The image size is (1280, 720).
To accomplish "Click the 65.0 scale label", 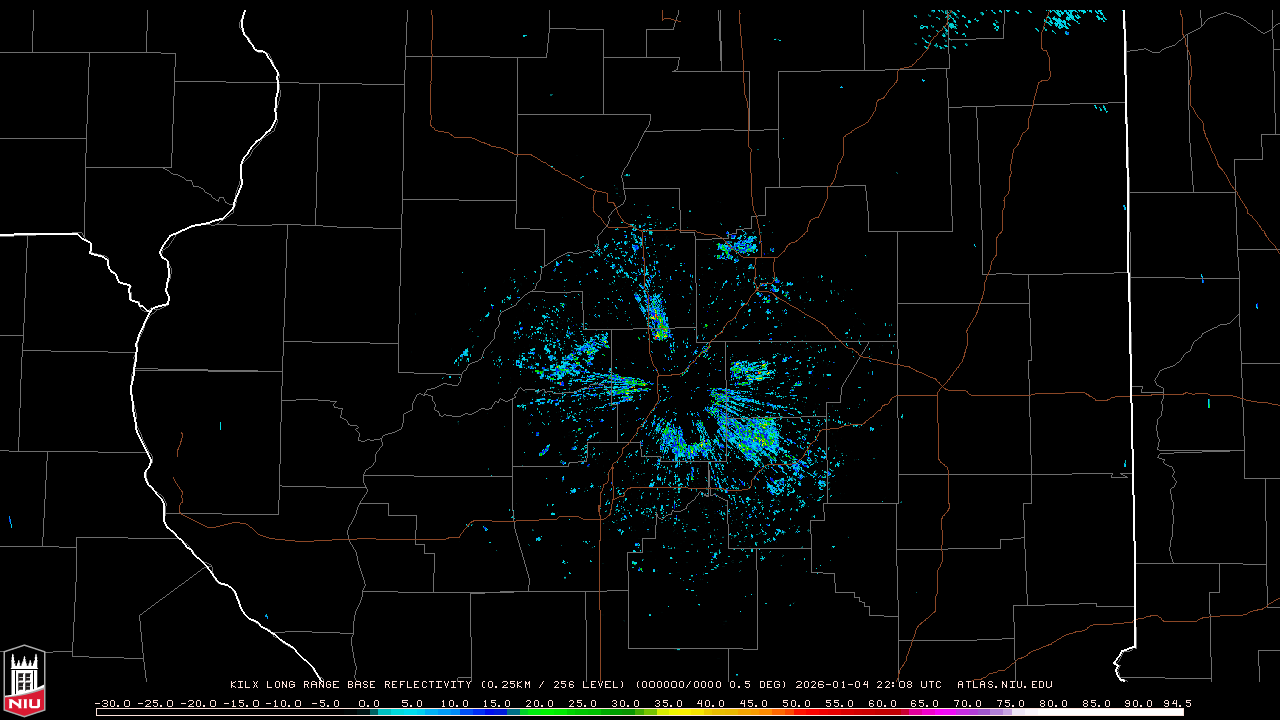I will coord(924,703).
